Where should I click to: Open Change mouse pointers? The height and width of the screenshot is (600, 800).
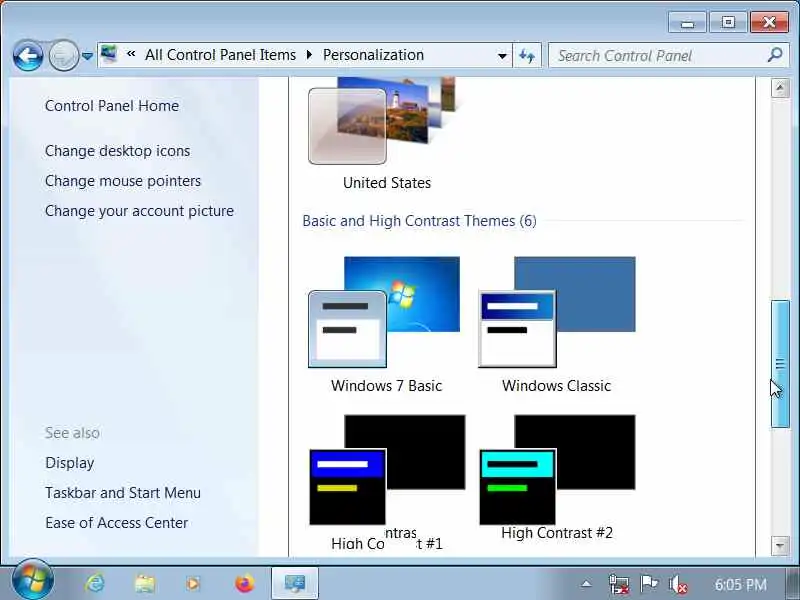coord(123,181)
